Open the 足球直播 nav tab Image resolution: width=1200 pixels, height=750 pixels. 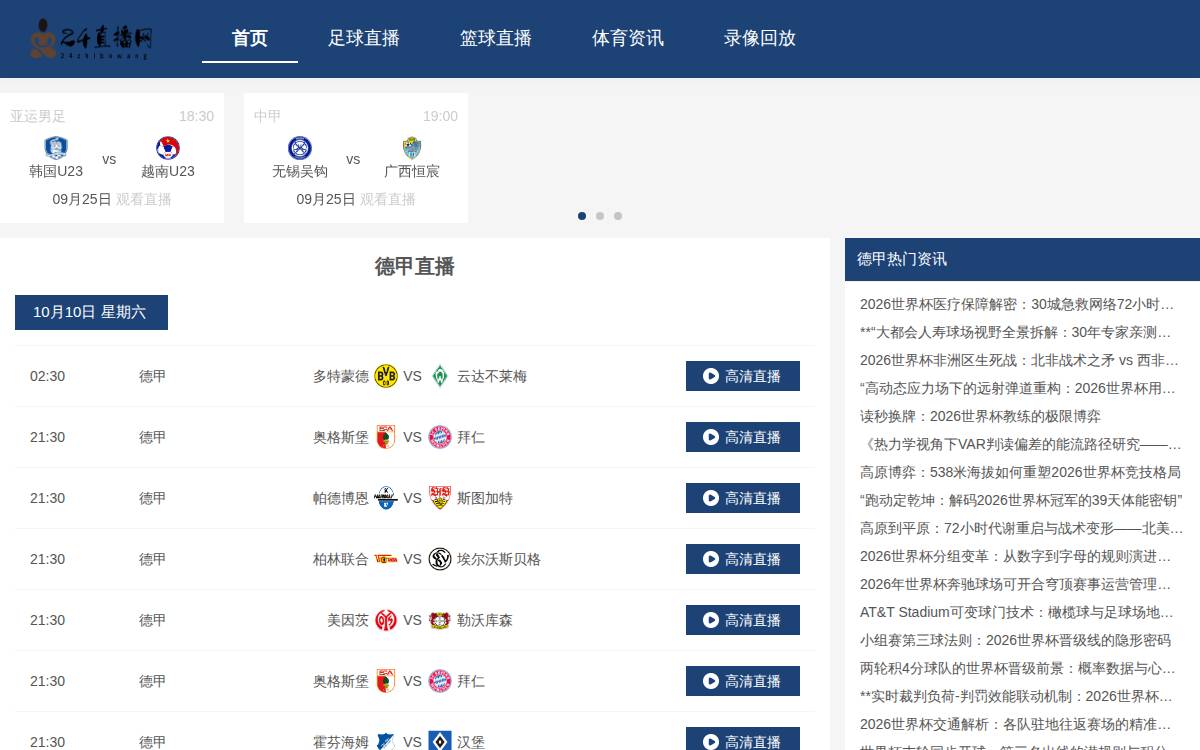[x=364, y=38]
